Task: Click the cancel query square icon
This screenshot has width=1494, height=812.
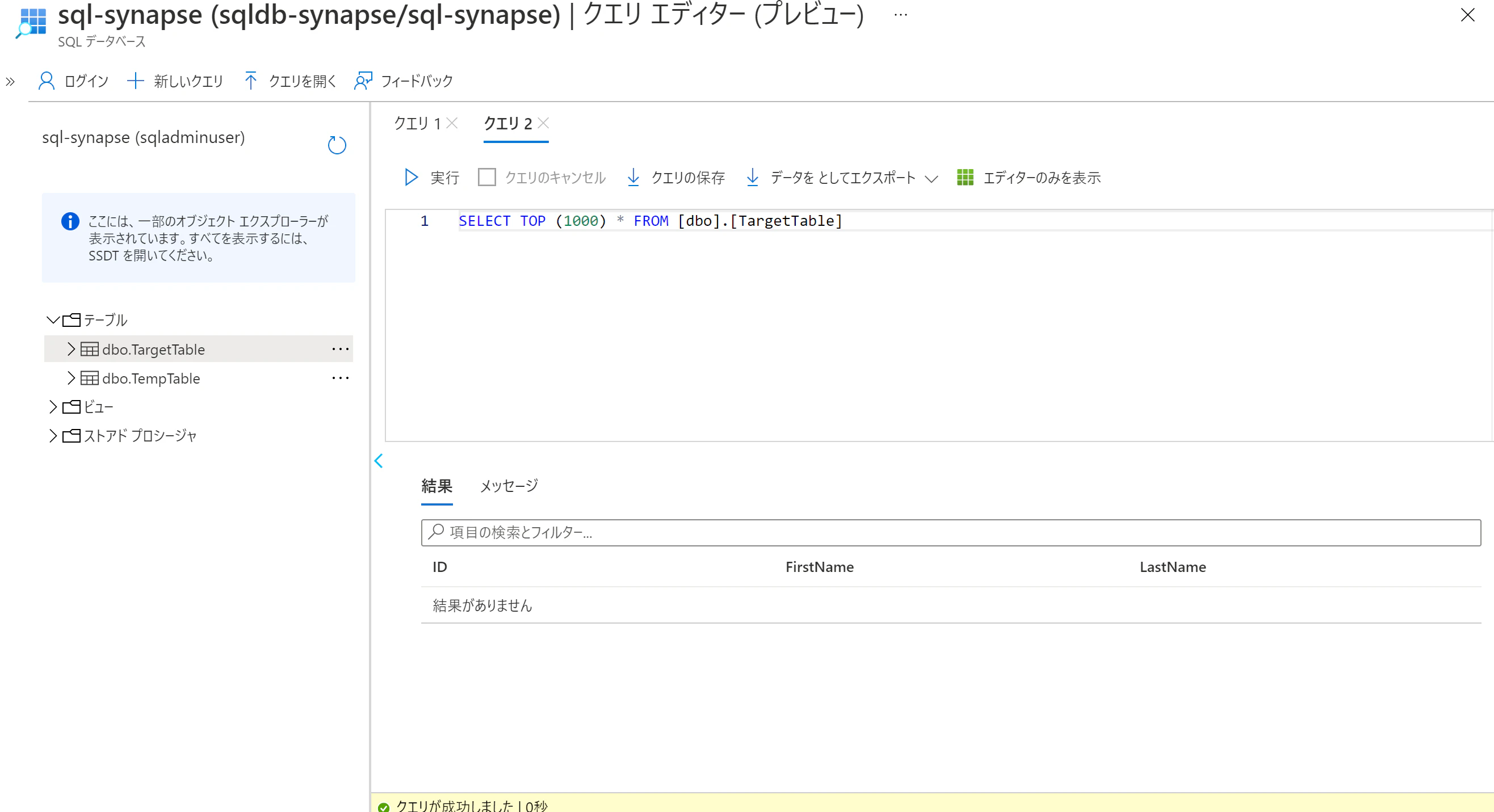Action: coord(486,178)
